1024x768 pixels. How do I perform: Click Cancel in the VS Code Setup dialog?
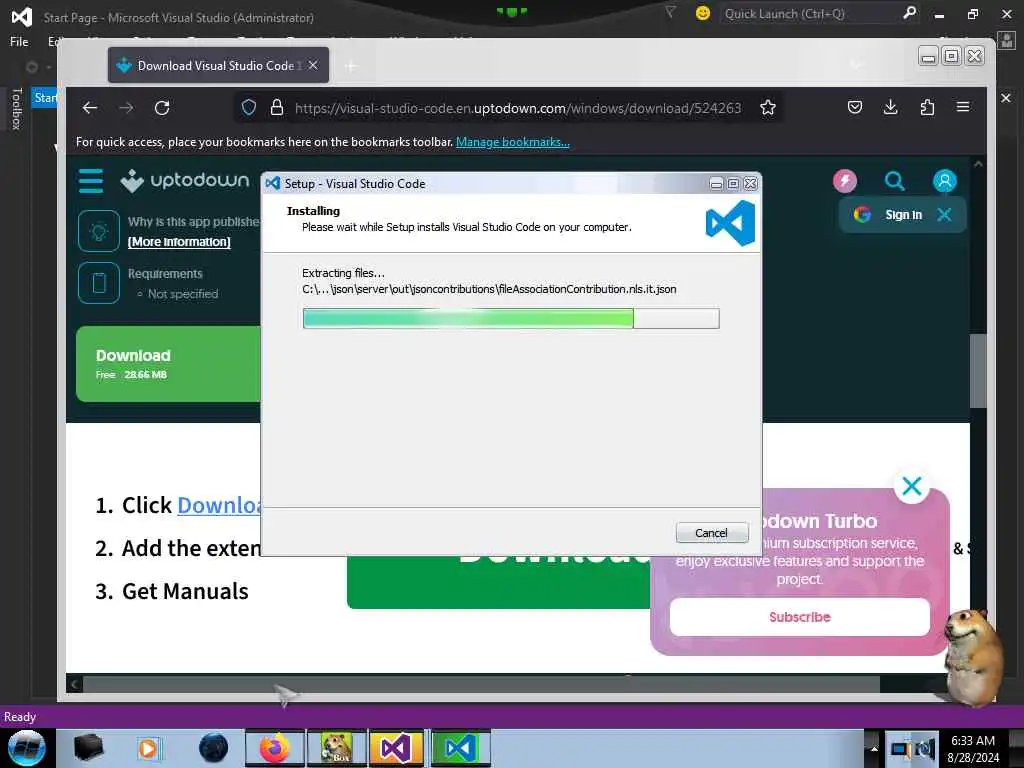coord(712,533)
